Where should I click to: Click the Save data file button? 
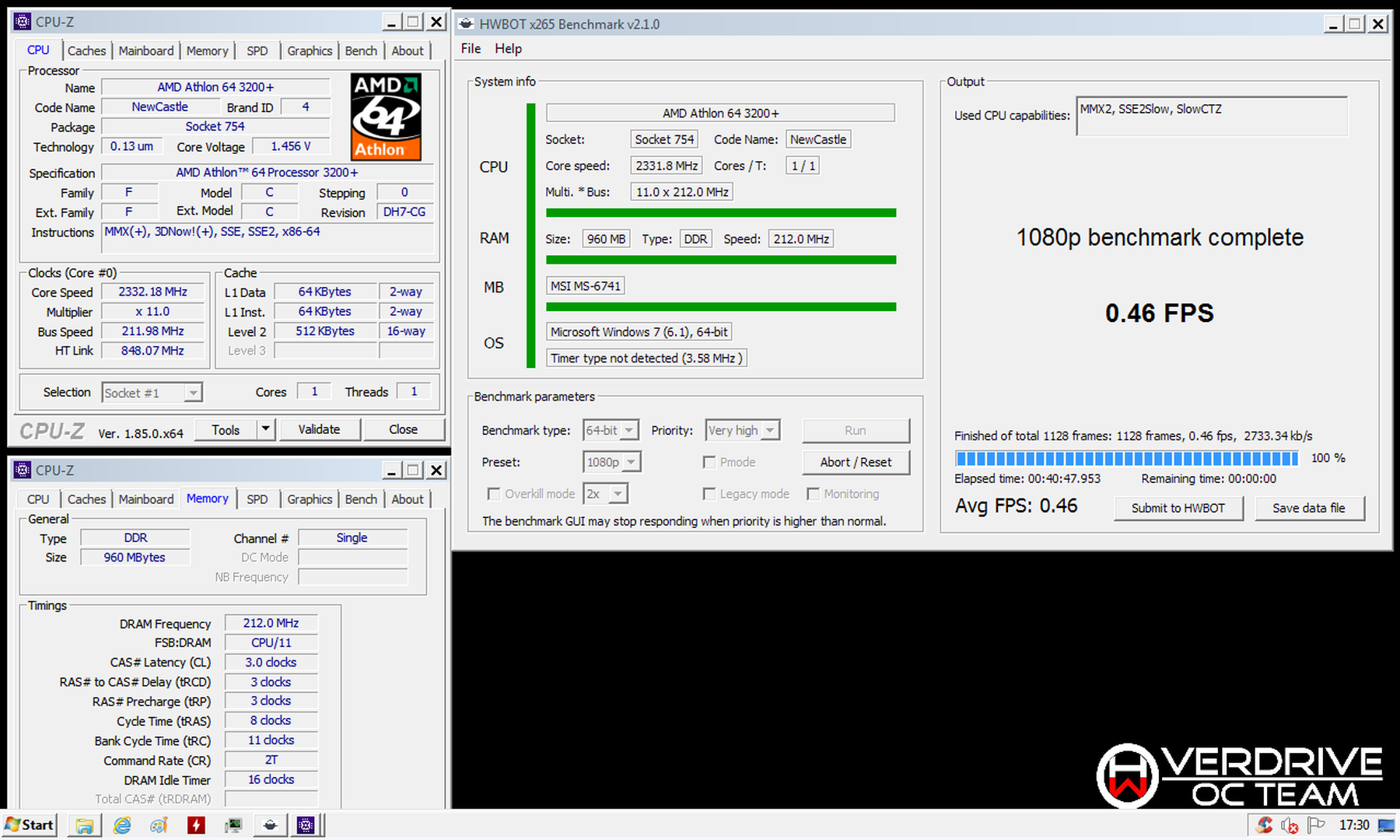pyautogui.click(x=1309, y=508)
